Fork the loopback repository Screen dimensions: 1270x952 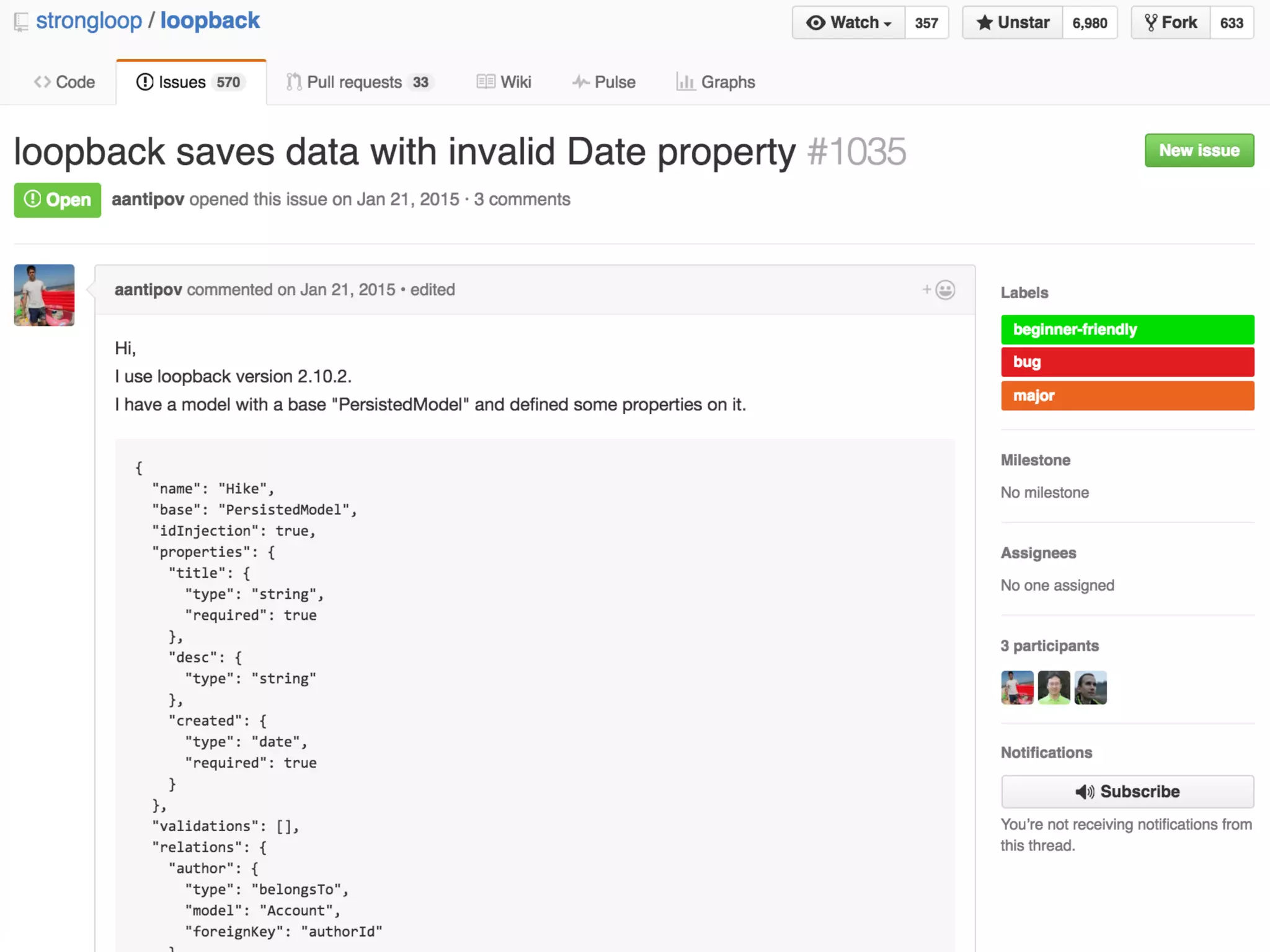pyautogui.click(x=1170, y=23)
